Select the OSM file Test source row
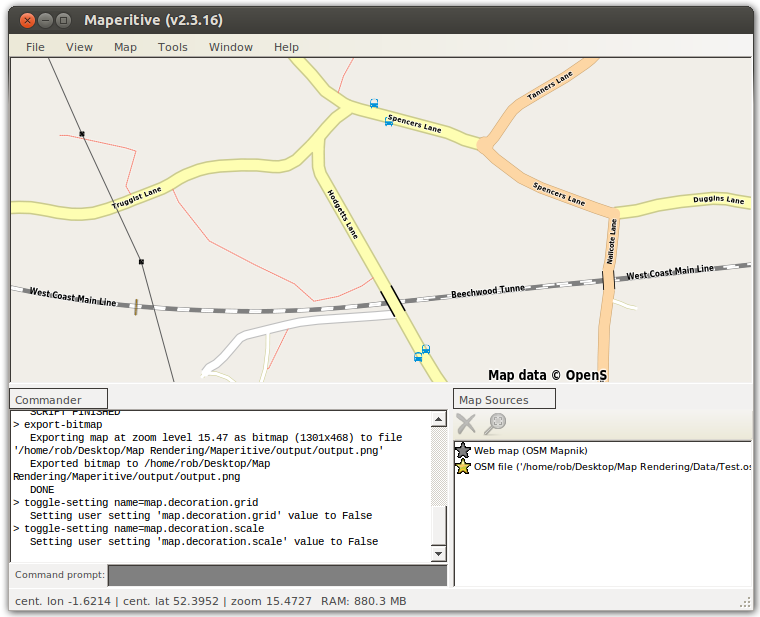This screenshot has width=760, height=617. click(x=612, y=467)
